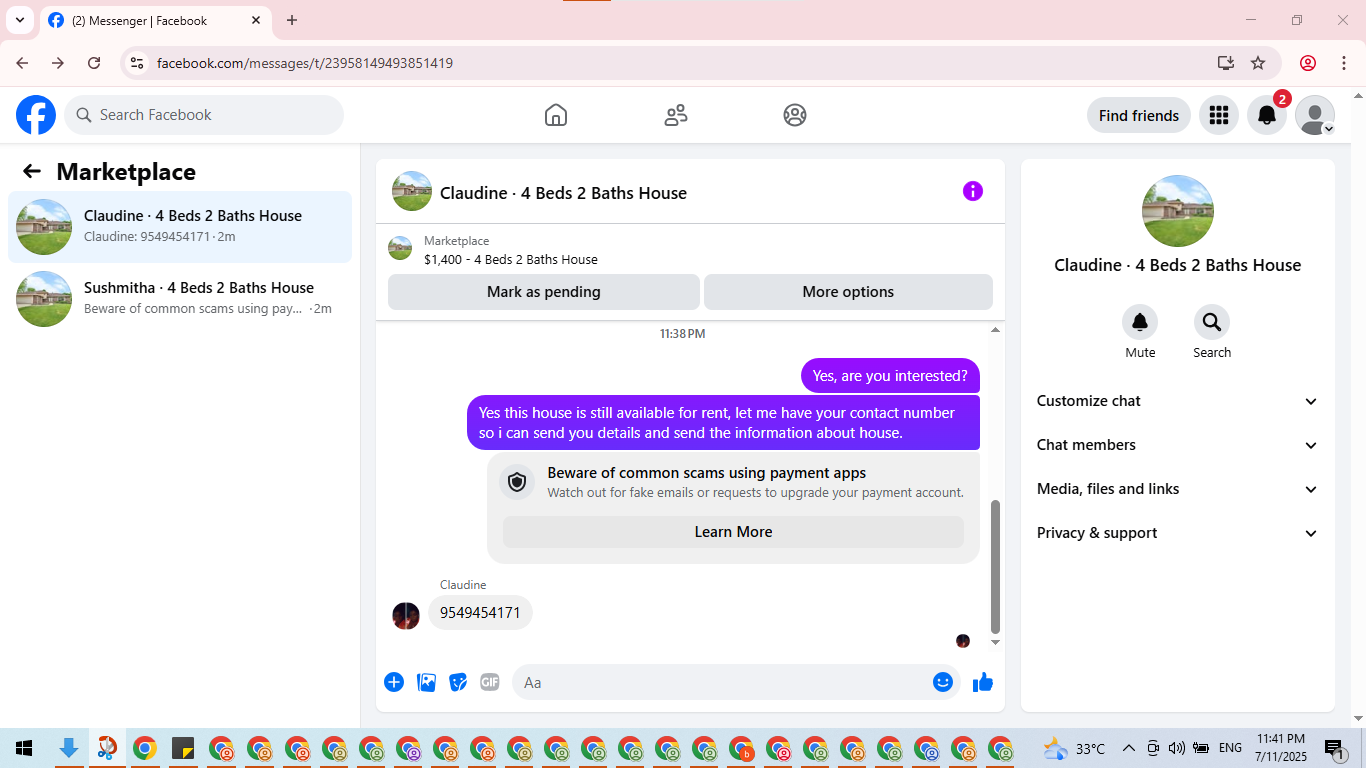This screenshot has width=1366, height=768.
Task: Expand the Privacy & support section
Action: 1178,533
